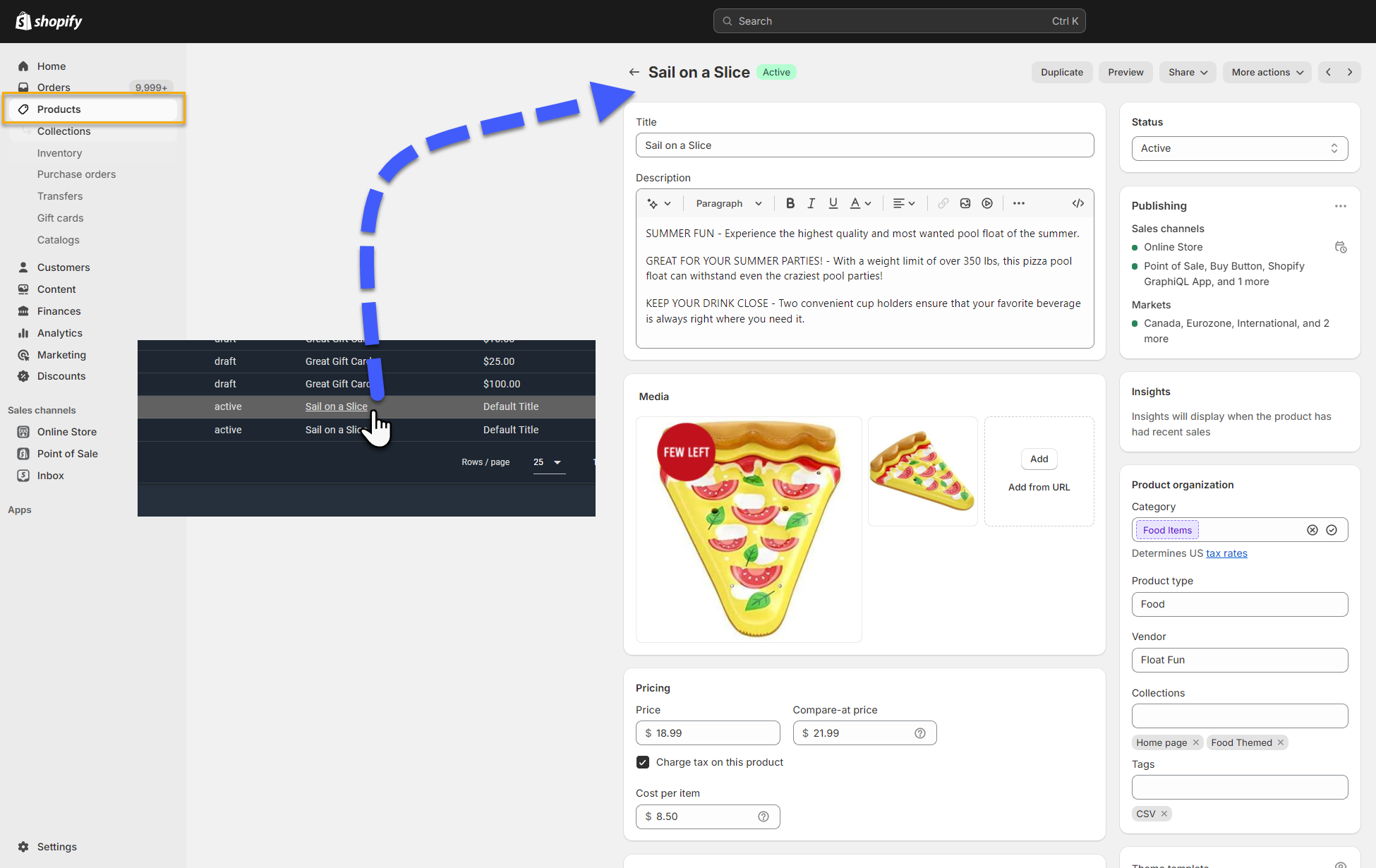Open the Paragraph style dropdown
Viewport: 1376px width, 868px height.
(728, 203)
